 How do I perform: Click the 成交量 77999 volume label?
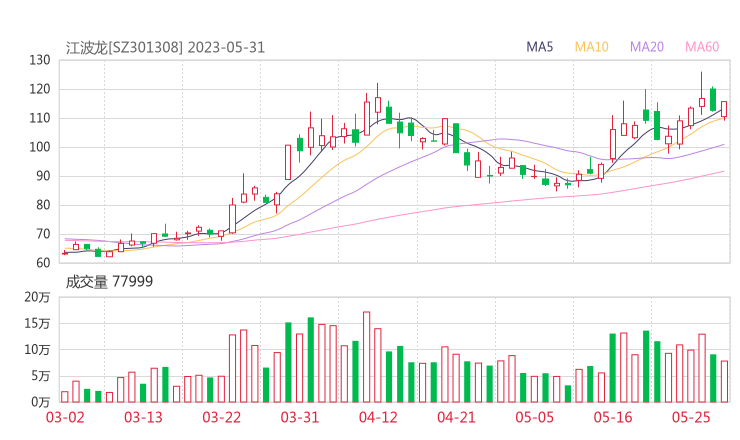[109, 282]
